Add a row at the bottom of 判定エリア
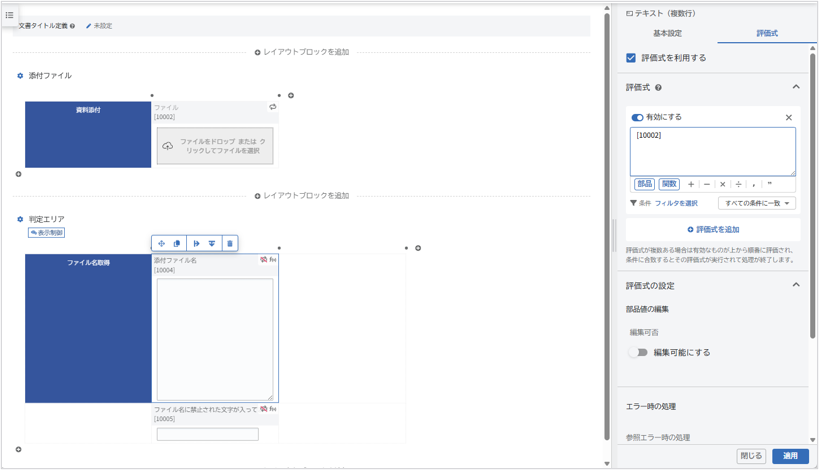 (18, 449)
